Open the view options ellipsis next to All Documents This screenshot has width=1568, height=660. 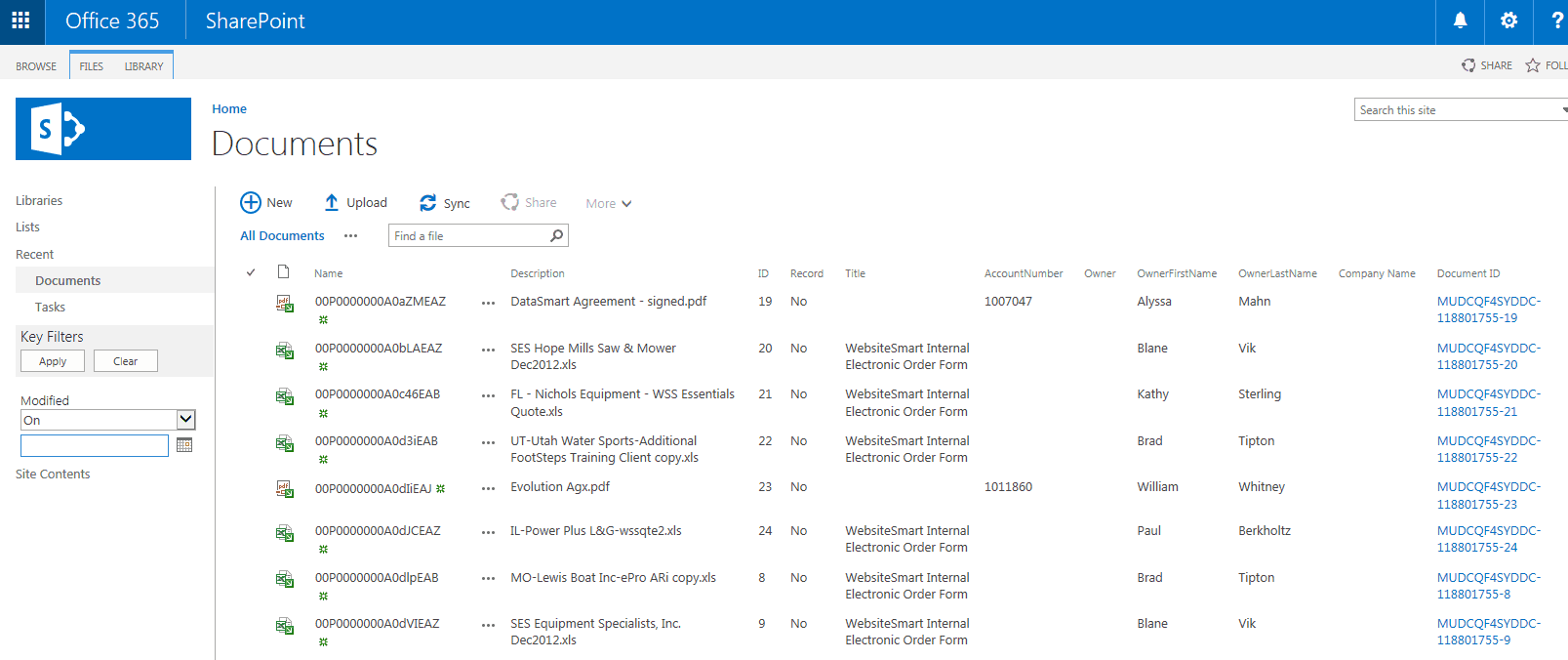[x=351, y=236]
